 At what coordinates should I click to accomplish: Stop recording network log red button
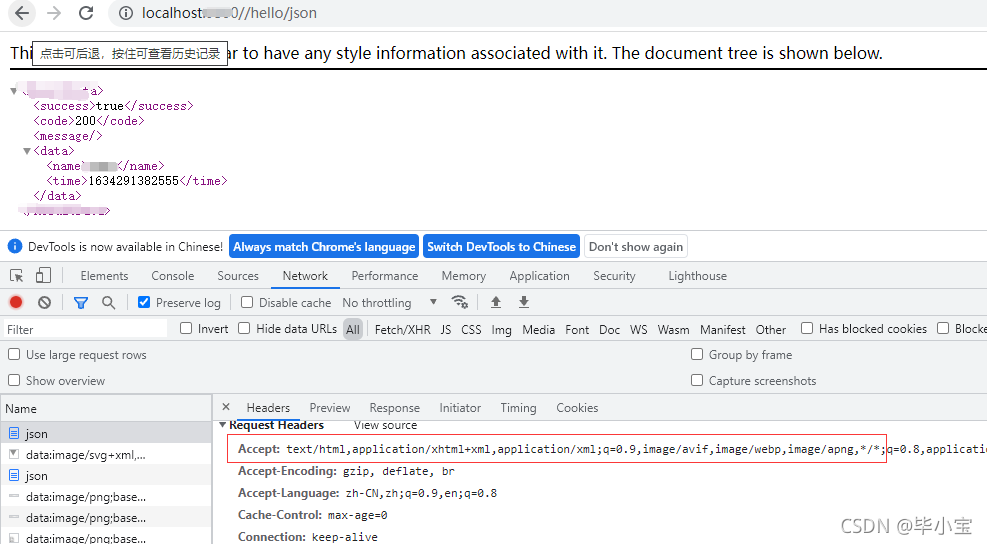[16, 303]
